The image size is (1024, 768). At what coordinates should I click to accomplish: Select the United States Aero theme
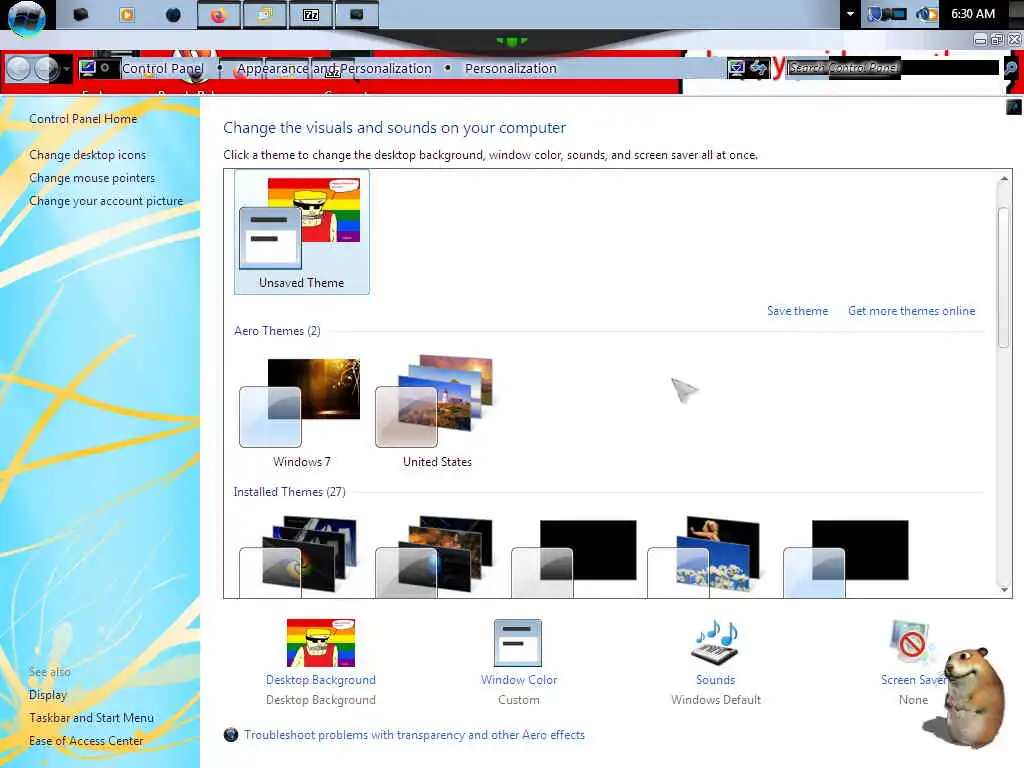coord(437,411)
